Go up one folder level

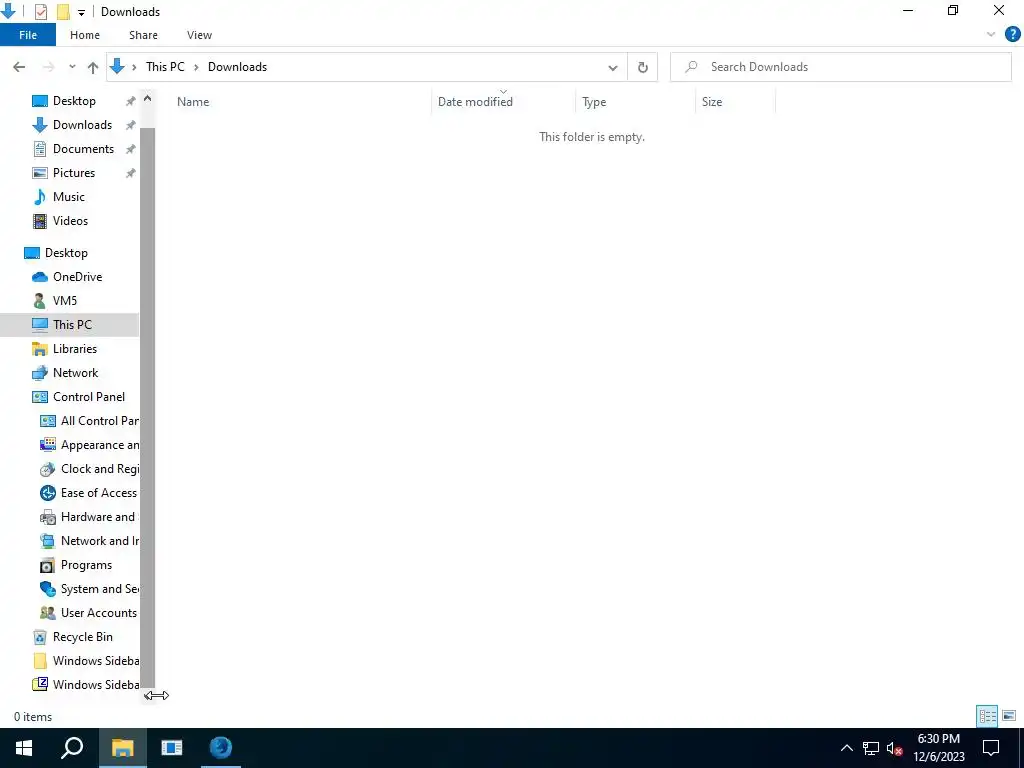coord(93,67)
